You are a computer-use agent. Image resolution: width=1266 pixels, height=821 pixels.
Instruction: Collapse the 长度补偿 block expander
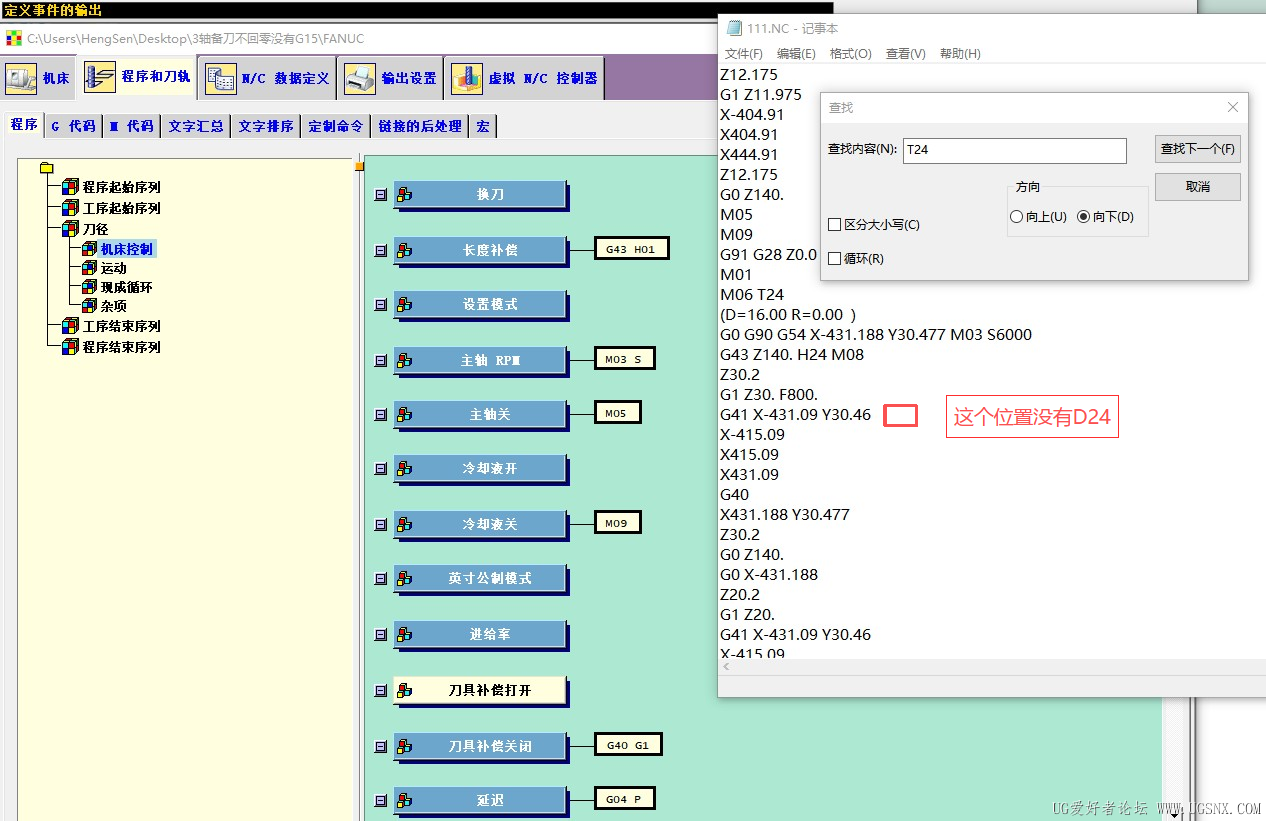(x=380, y=251)
